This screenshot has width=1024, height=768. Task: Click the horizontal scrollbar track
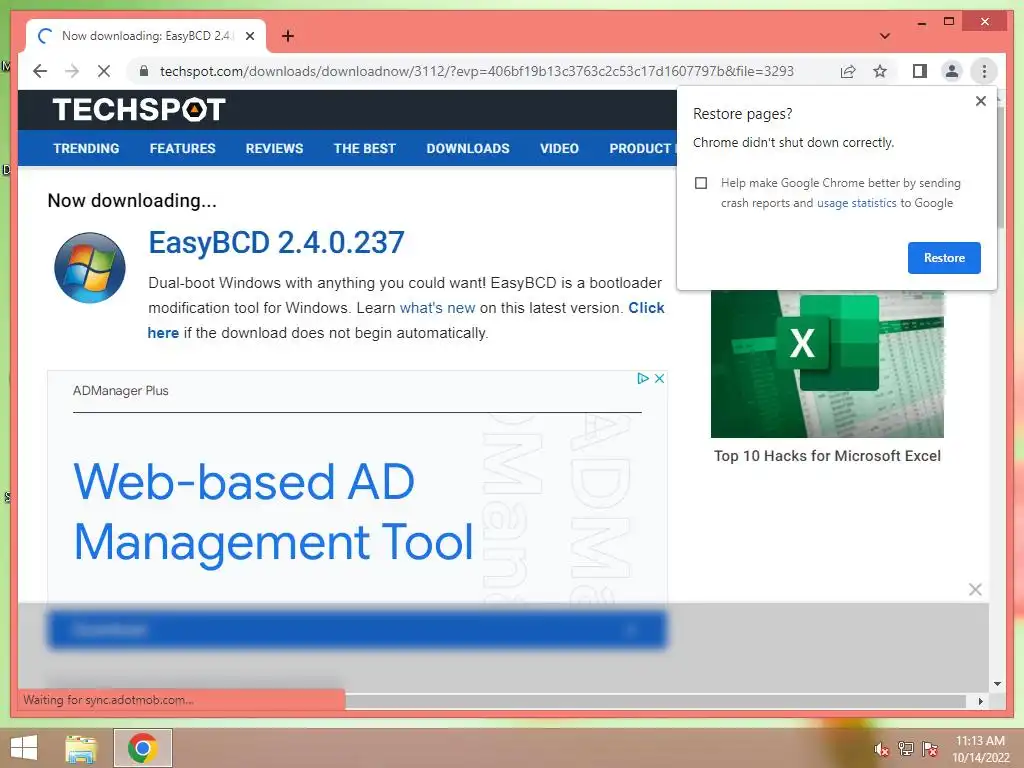(x=656, y=701)
